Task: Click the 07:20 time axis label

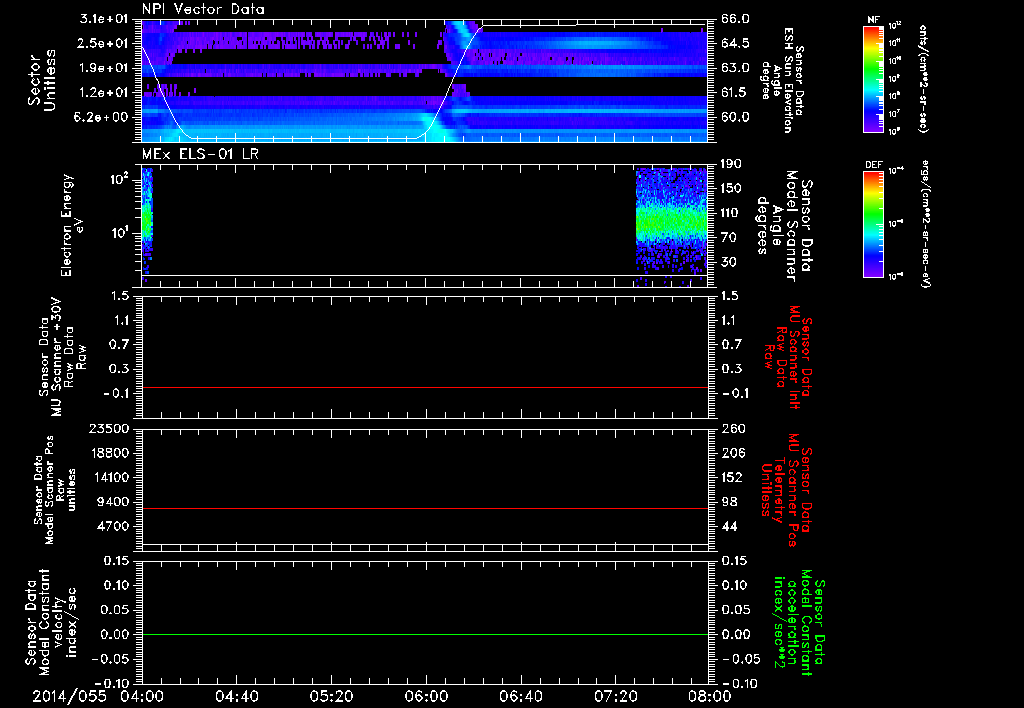Action: click(615, 696)
